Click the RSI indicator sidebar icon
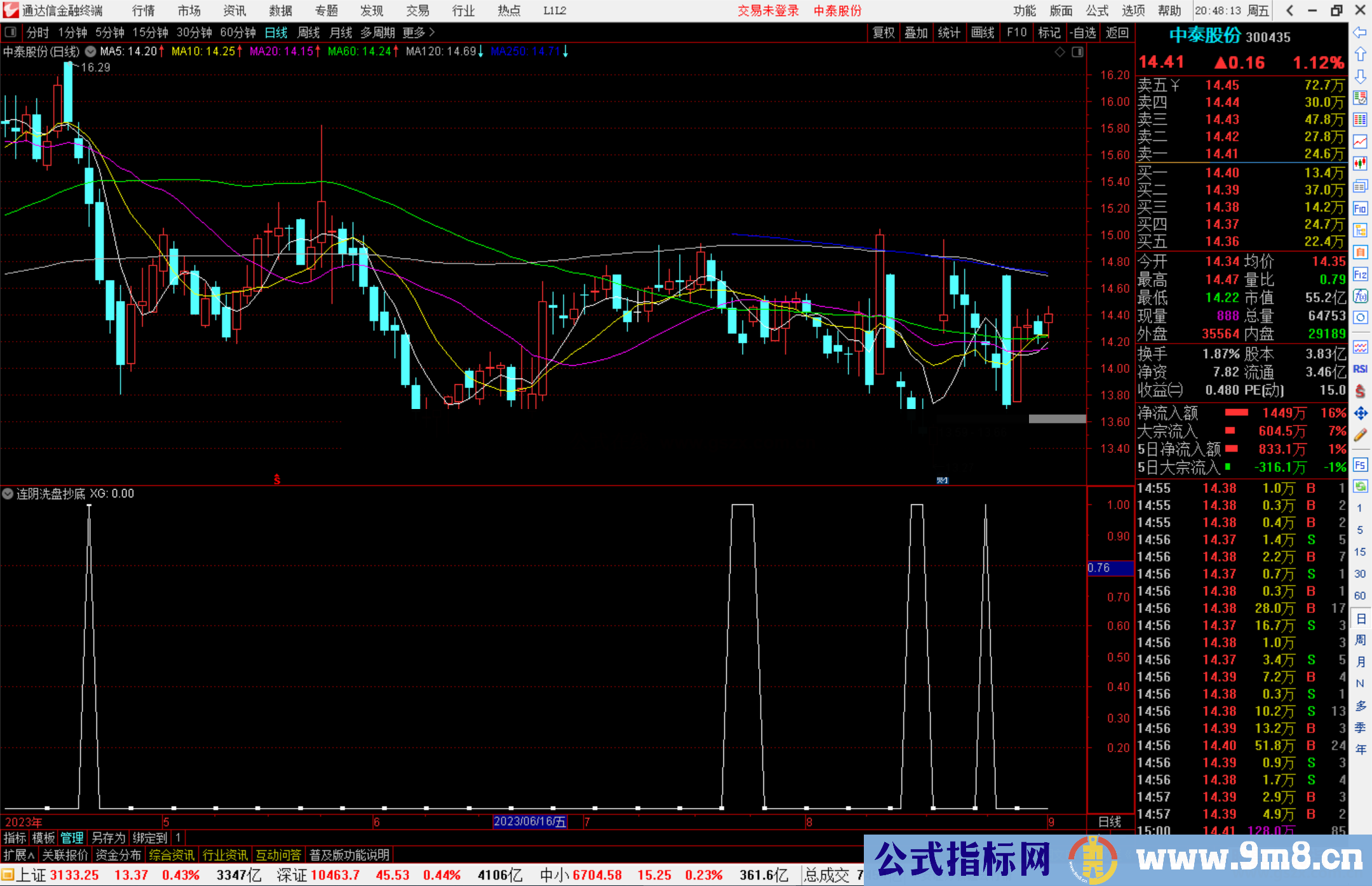1372x886 pixels. (x=1360, y=369)
